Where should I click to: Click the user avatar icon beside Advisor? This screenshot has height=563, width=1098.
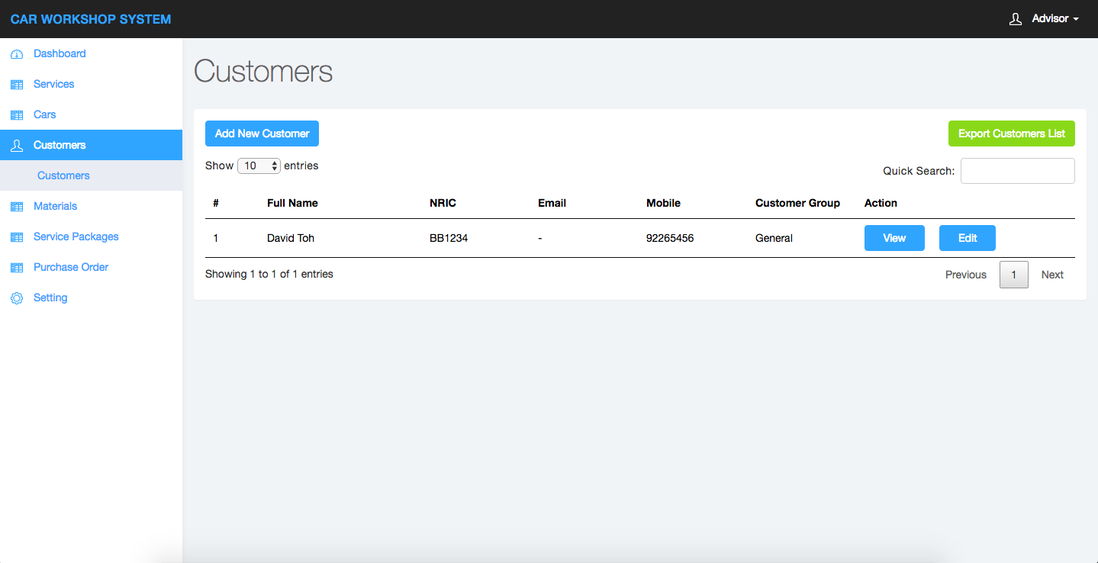[x=1015, y=19]
